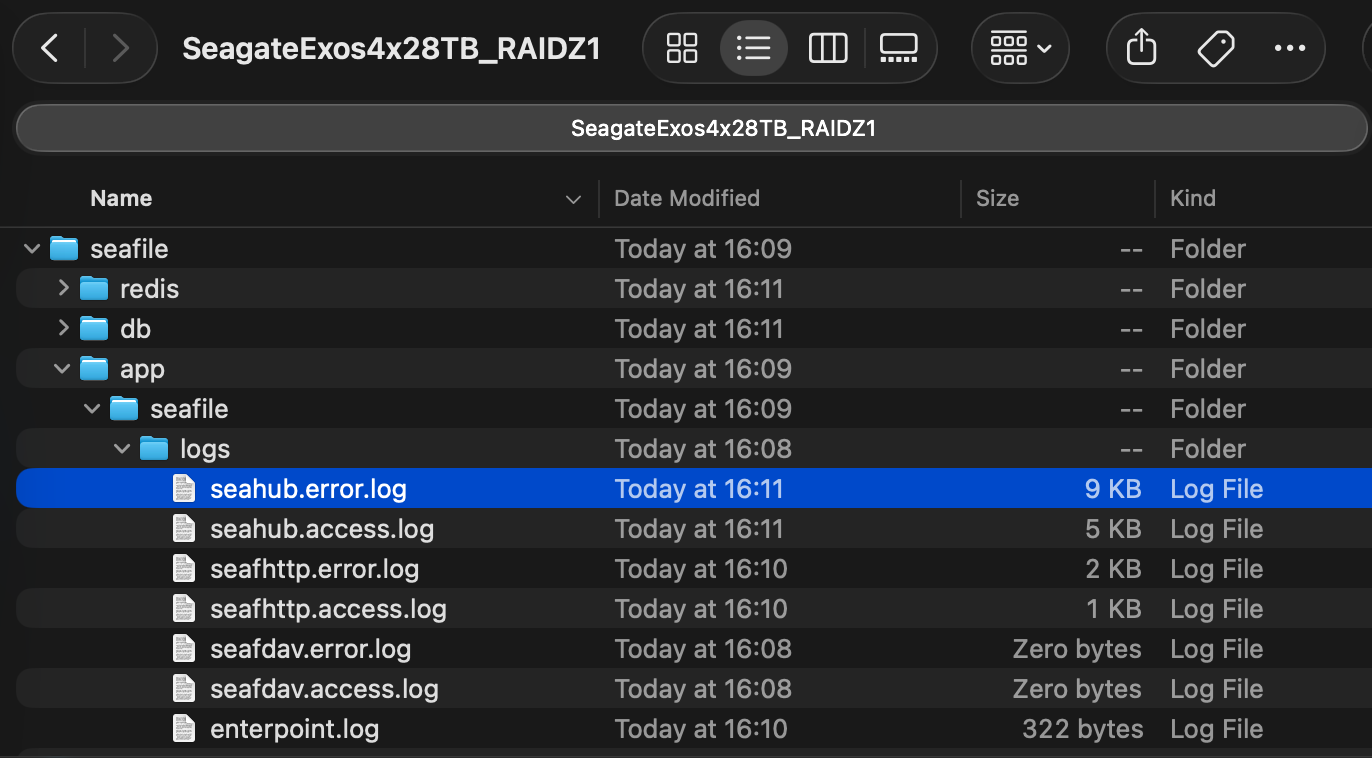Switch to list view
The image size is (1372, 758).
click(x=753, y=48)
